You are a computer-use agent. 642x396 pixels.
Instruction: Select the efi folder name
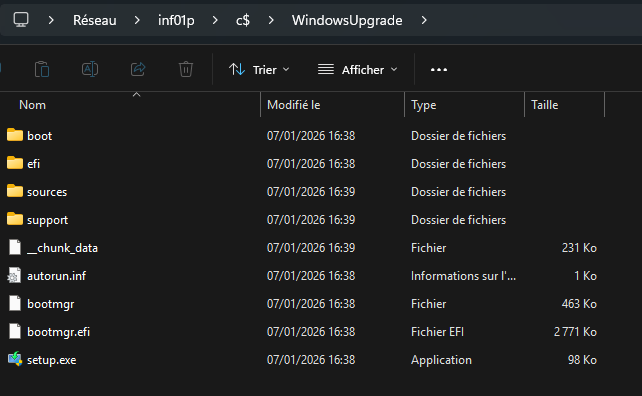(x=33, y=164)
